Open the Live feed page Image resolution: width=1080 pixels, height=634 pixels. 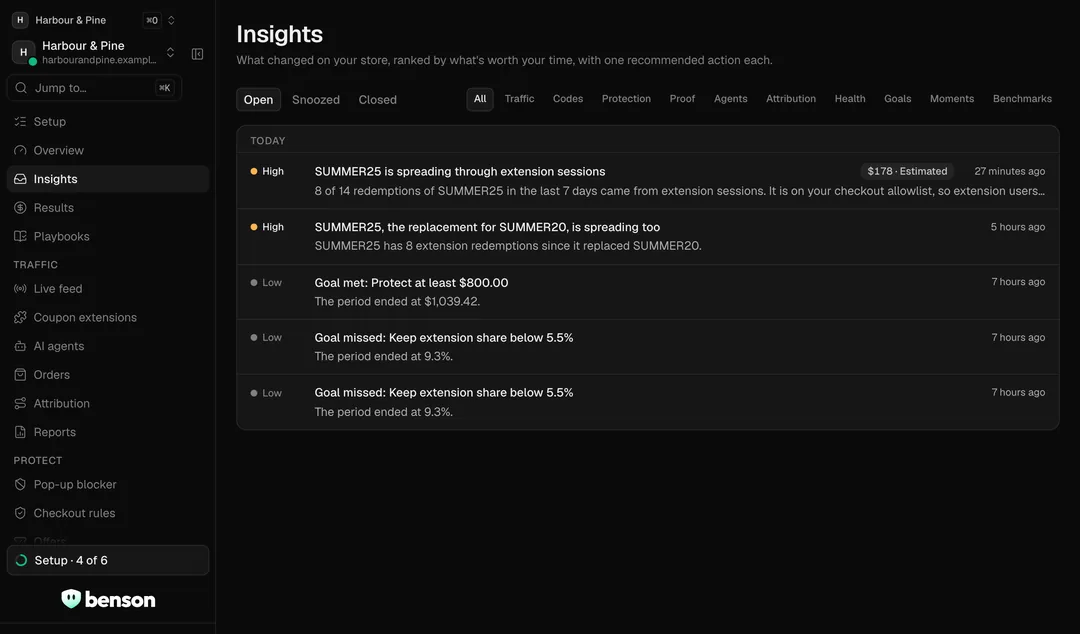(x=108, y=289)
